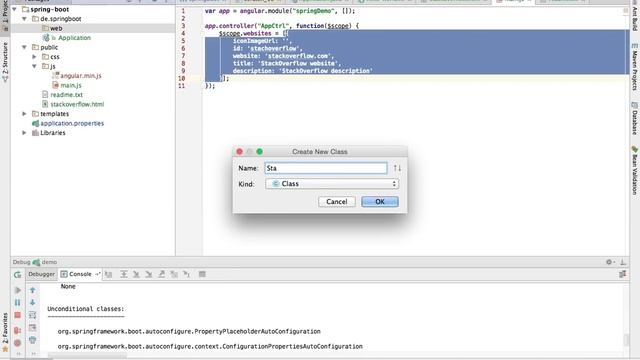Expand the css folder

point(34,57)
